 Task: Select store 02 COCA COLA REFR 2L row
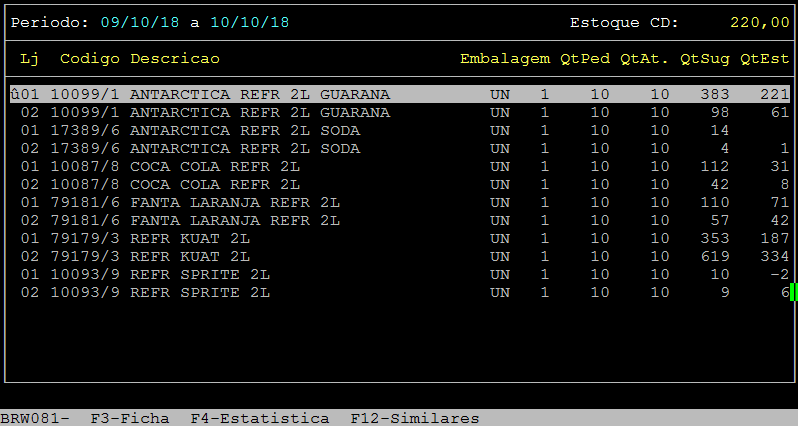coord(400,184)
